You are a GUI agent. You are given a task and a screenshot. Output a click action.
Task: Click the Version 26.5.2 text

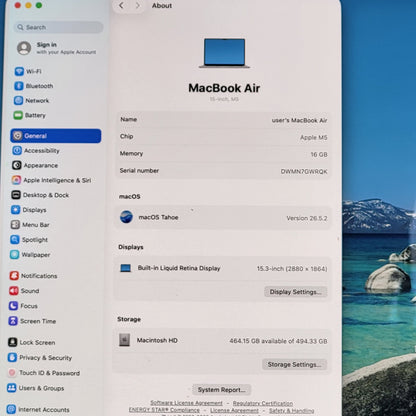pyautogui.click(x=307, y=218)
